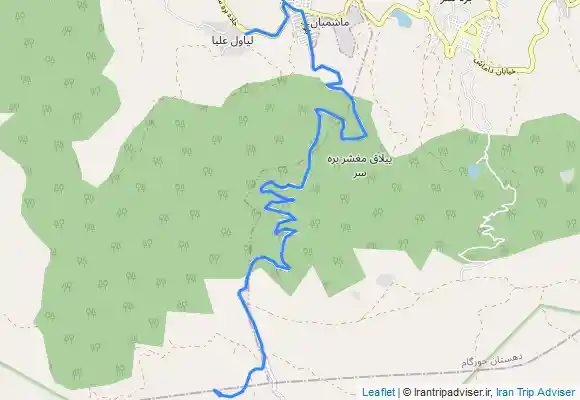Screen dimensions: 580x400
Task: Click the دهستان جورگام district label
Action: [x=492, y=360]
